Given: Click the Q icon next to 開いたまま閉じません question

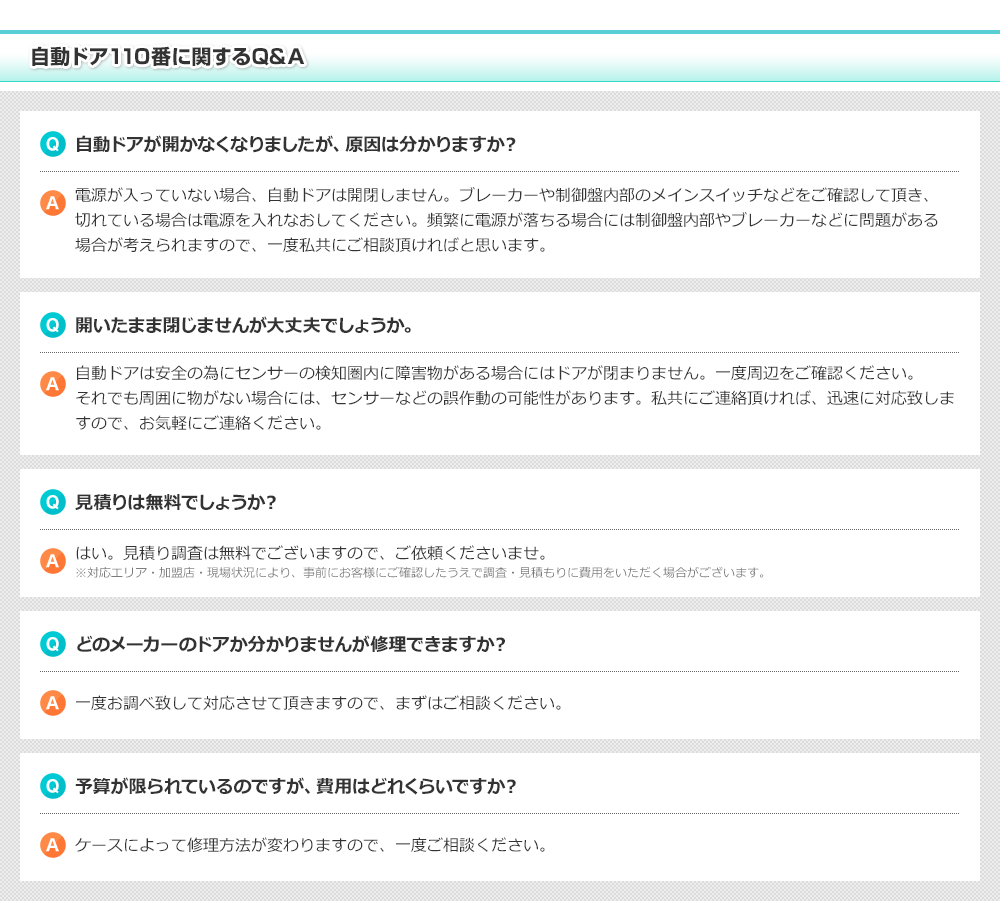Looking at the screenshot, I should pos(53,325).
